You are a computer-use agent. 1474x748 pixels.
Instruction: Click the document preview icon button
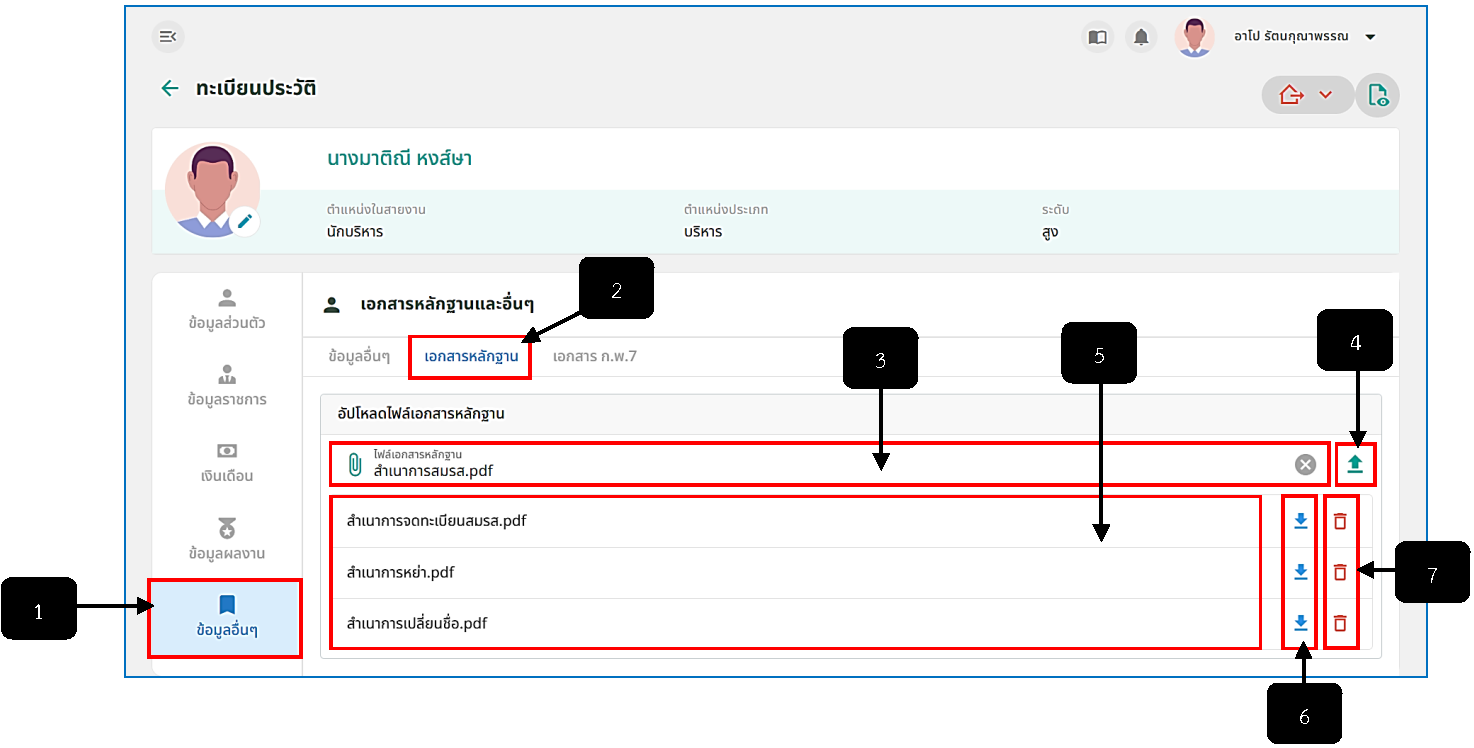click(x=1378, y=95)
